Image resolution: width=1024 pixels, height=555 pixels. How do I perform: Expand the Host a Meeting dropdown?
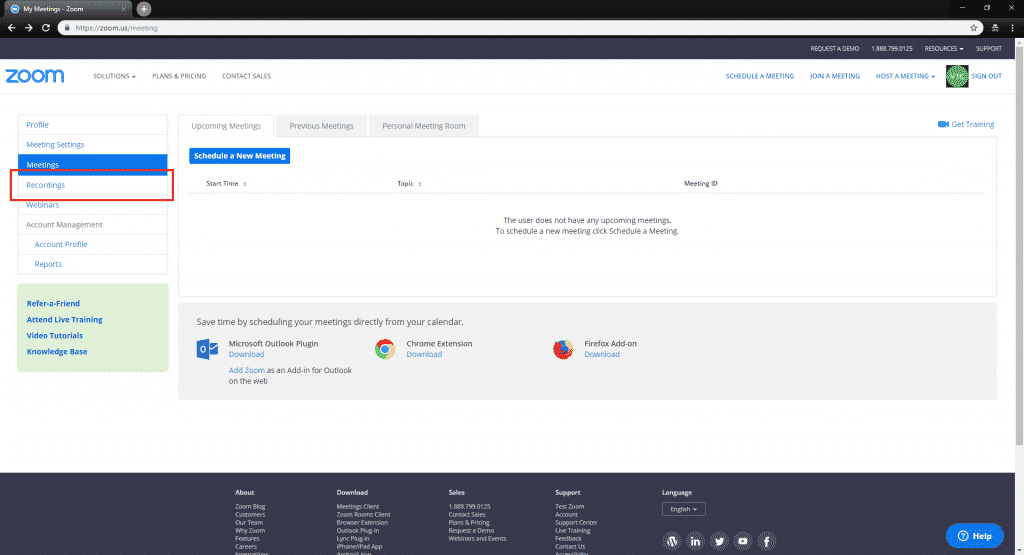coord(905,76)
